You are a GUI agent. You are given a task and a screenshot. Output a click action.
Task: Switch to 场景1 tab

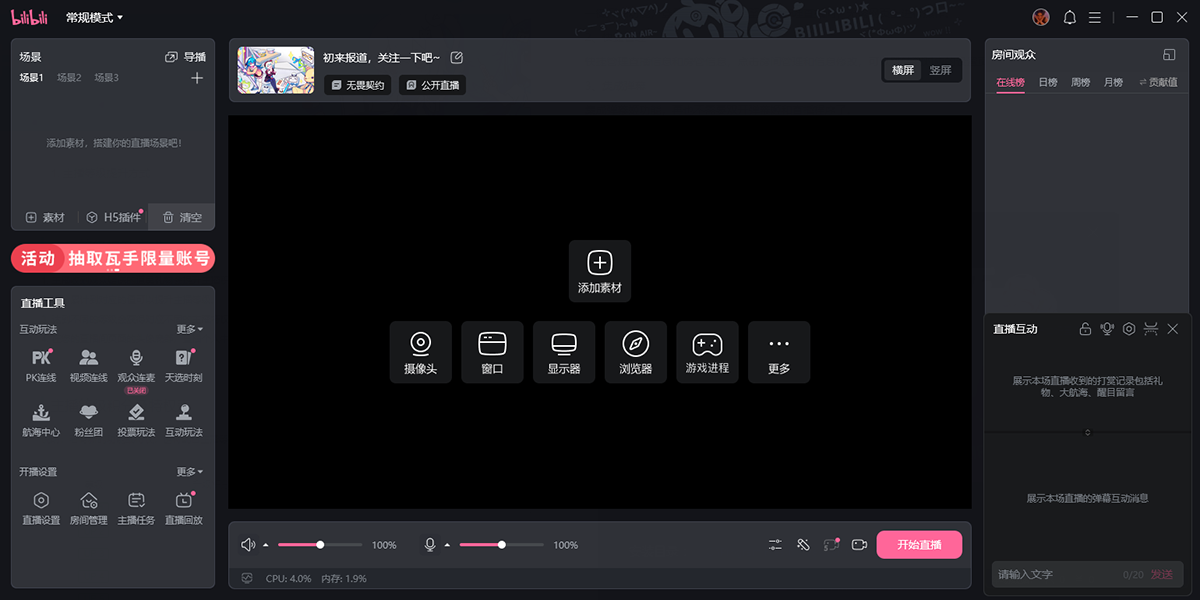(31, 78)
